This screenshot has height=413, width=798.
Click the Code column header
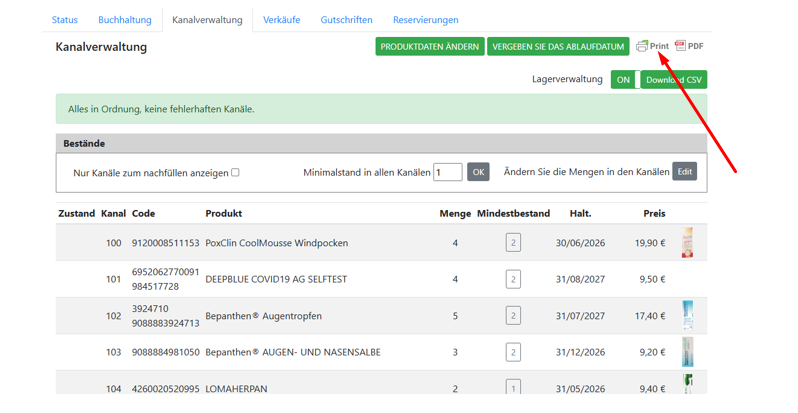pyautogui.click(x=144, y=214)
